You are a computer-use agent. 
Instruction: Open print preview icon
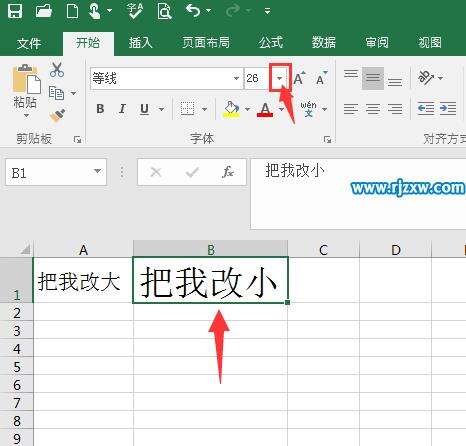pos(164,11)
